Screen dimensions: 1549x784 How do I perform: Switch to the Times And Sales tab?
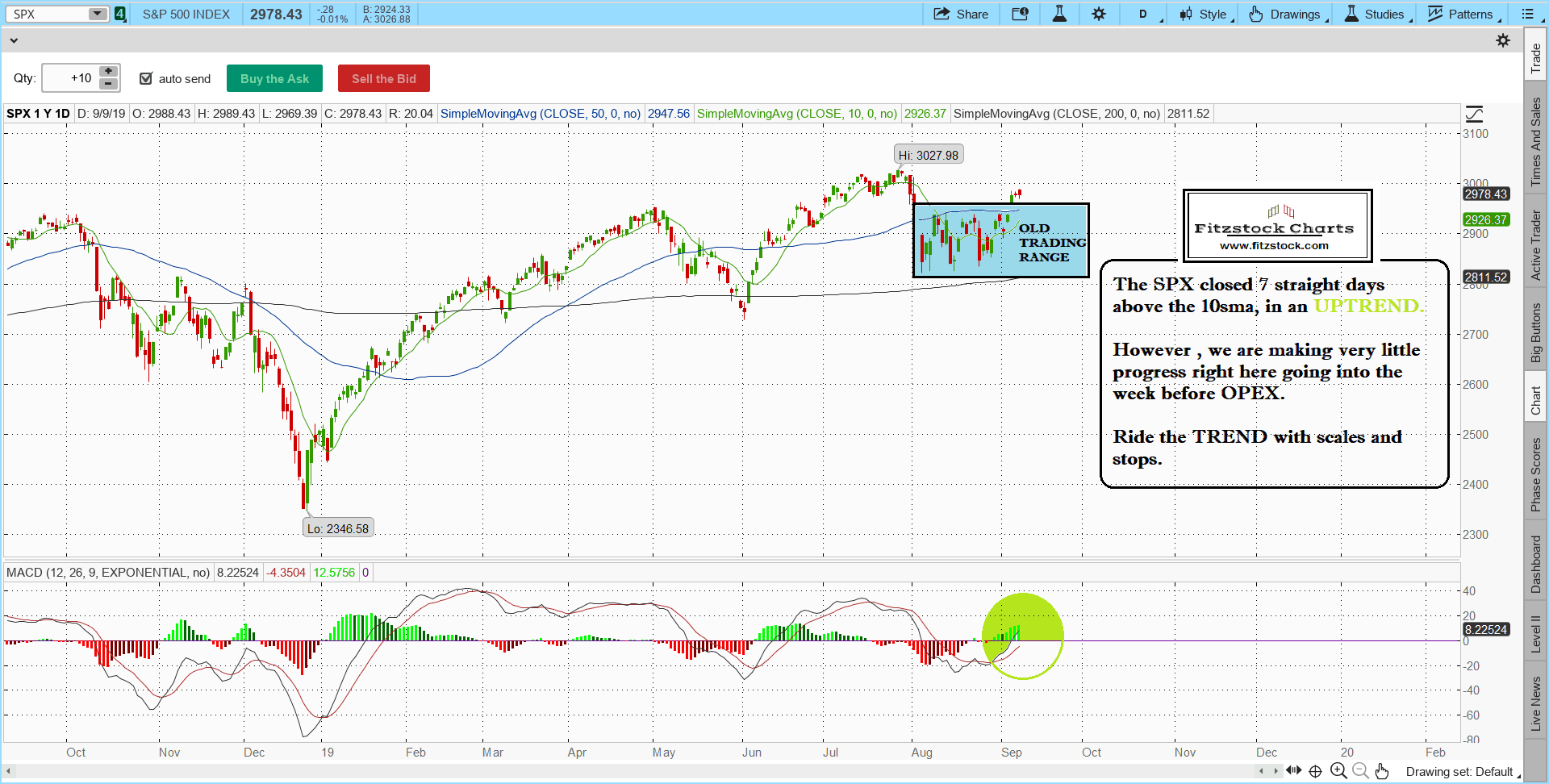pos(1536,141)
